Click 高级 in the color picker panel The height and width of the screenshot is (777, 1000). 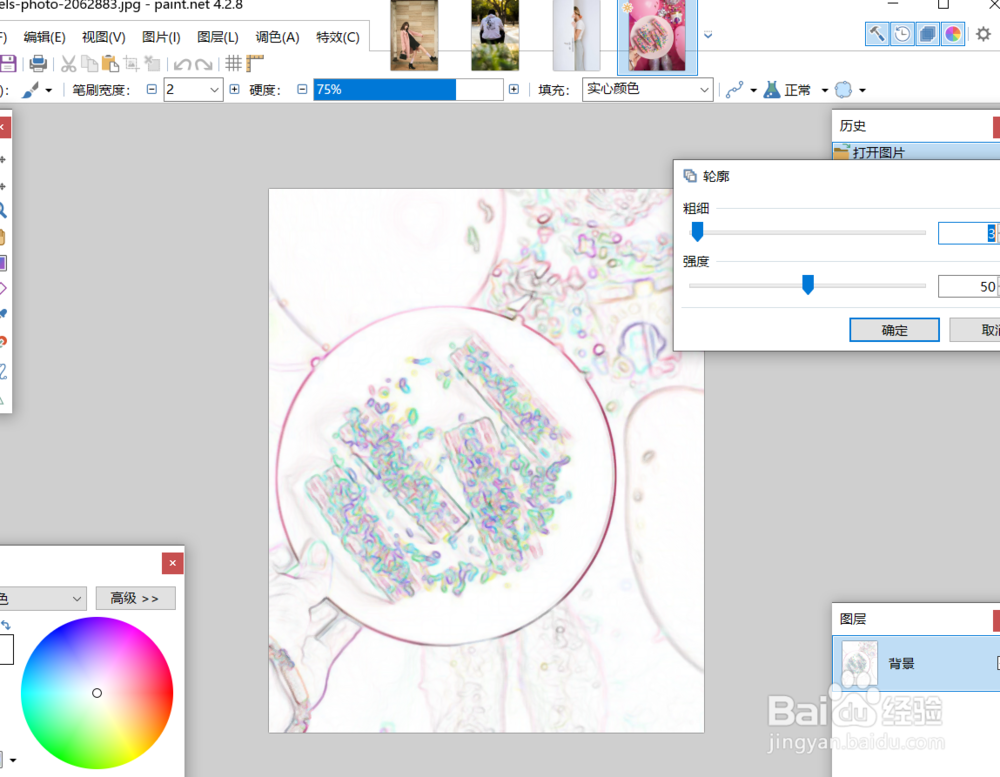point(135,598)
